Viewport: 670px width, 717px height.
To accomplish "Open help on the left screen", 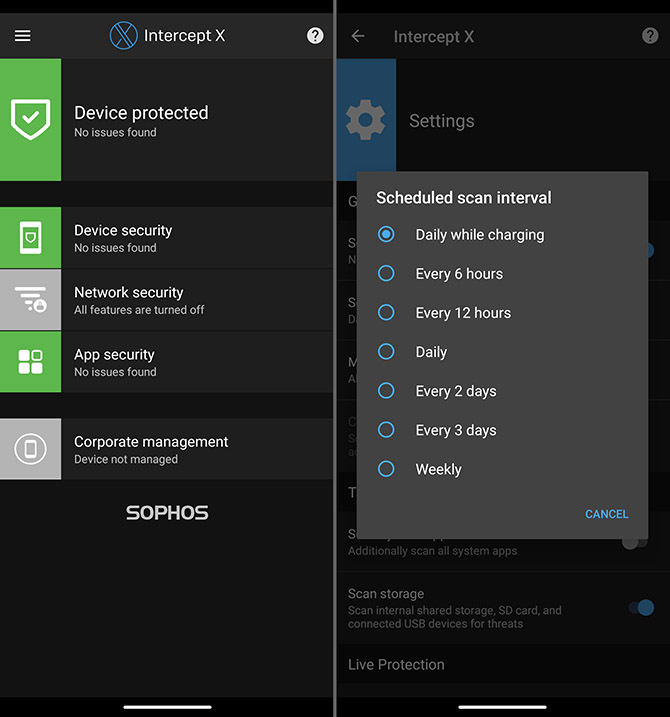I will [315, 36].
